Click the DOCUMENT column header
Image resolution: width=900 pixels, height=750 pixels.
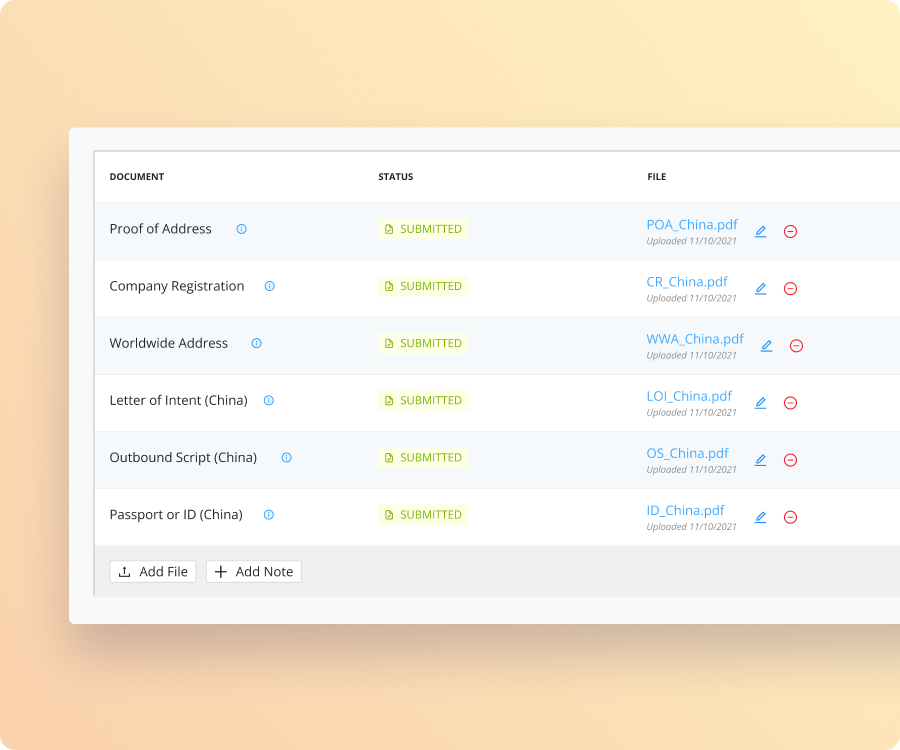pos(137,176)
